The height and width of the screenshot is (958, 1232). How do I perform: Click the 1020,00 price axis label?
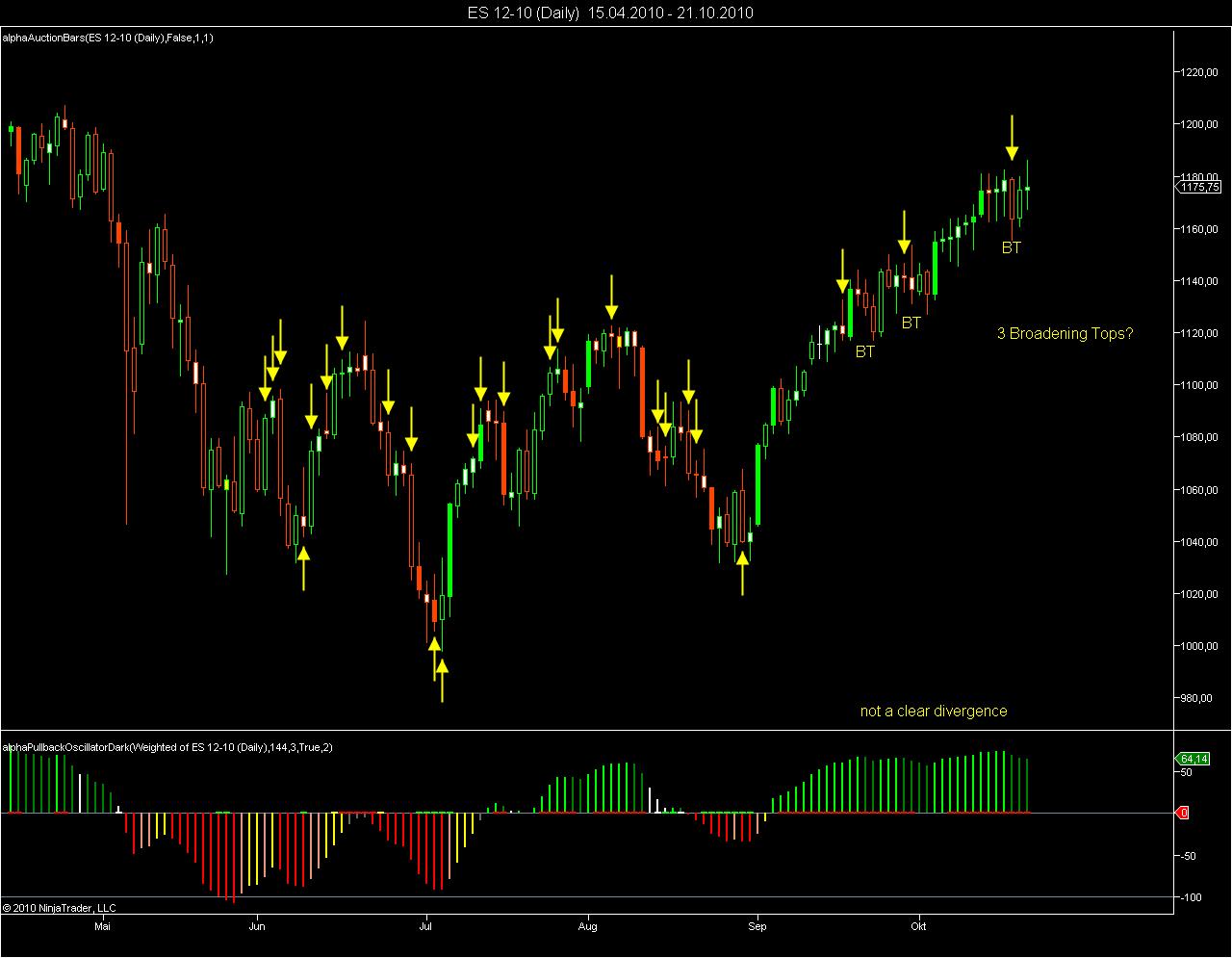[x=1200, y=594]
